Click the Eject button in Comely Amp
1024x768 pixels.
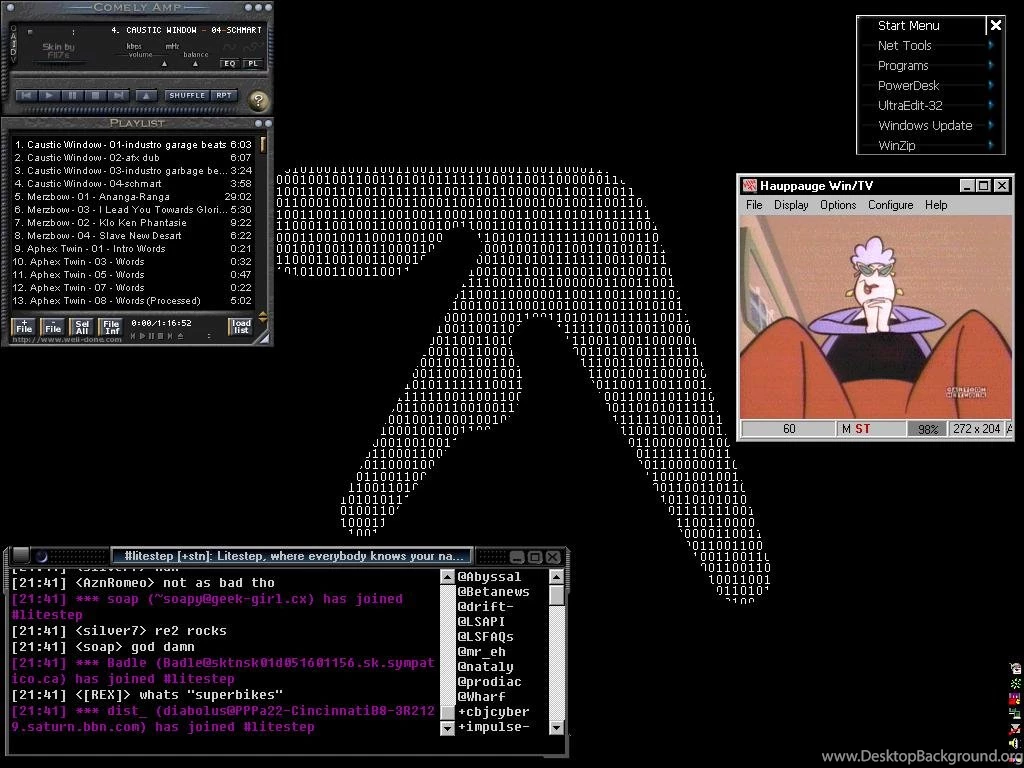tap(146, 96)
